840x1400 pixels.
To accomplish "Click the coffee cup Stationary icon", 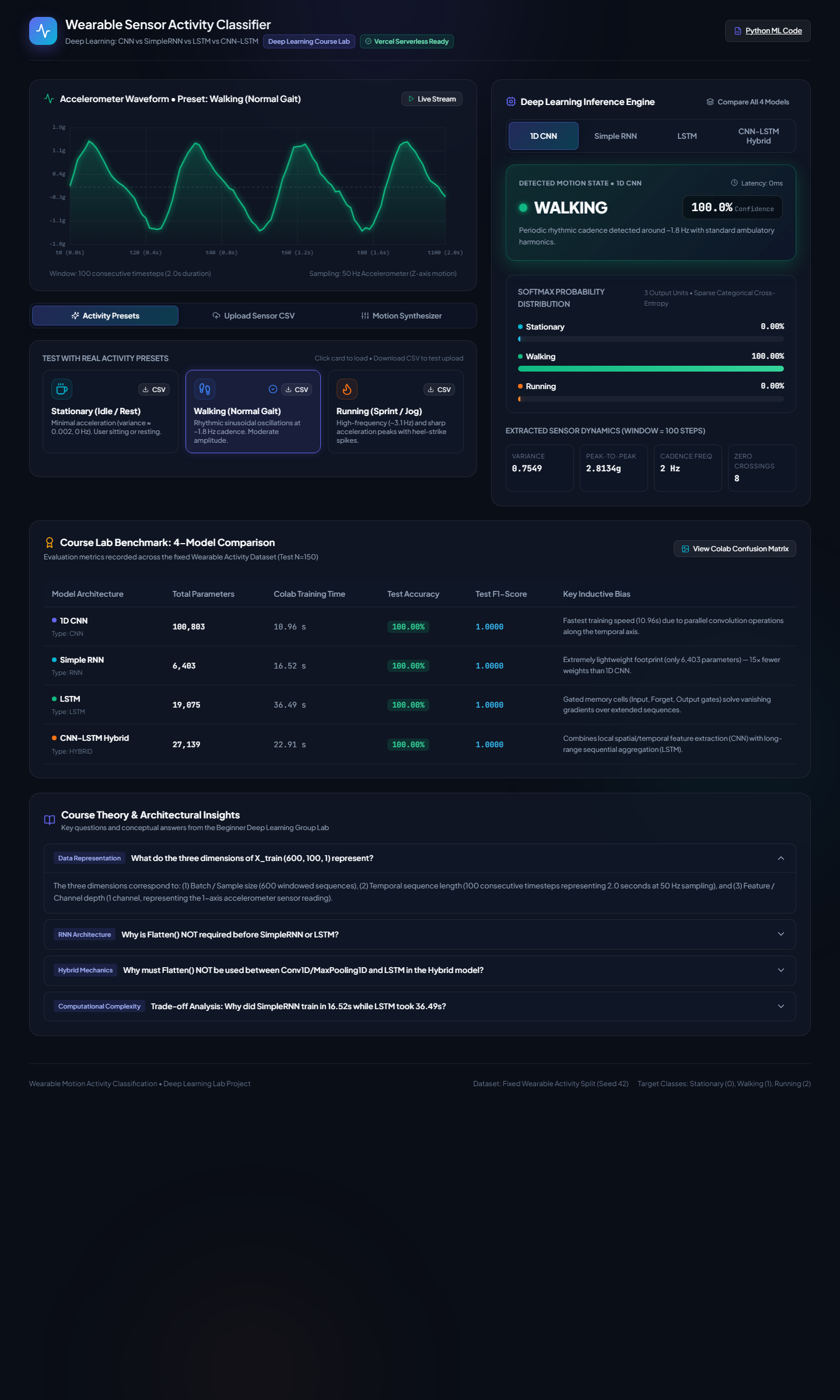I will click(x=62, y=389).
